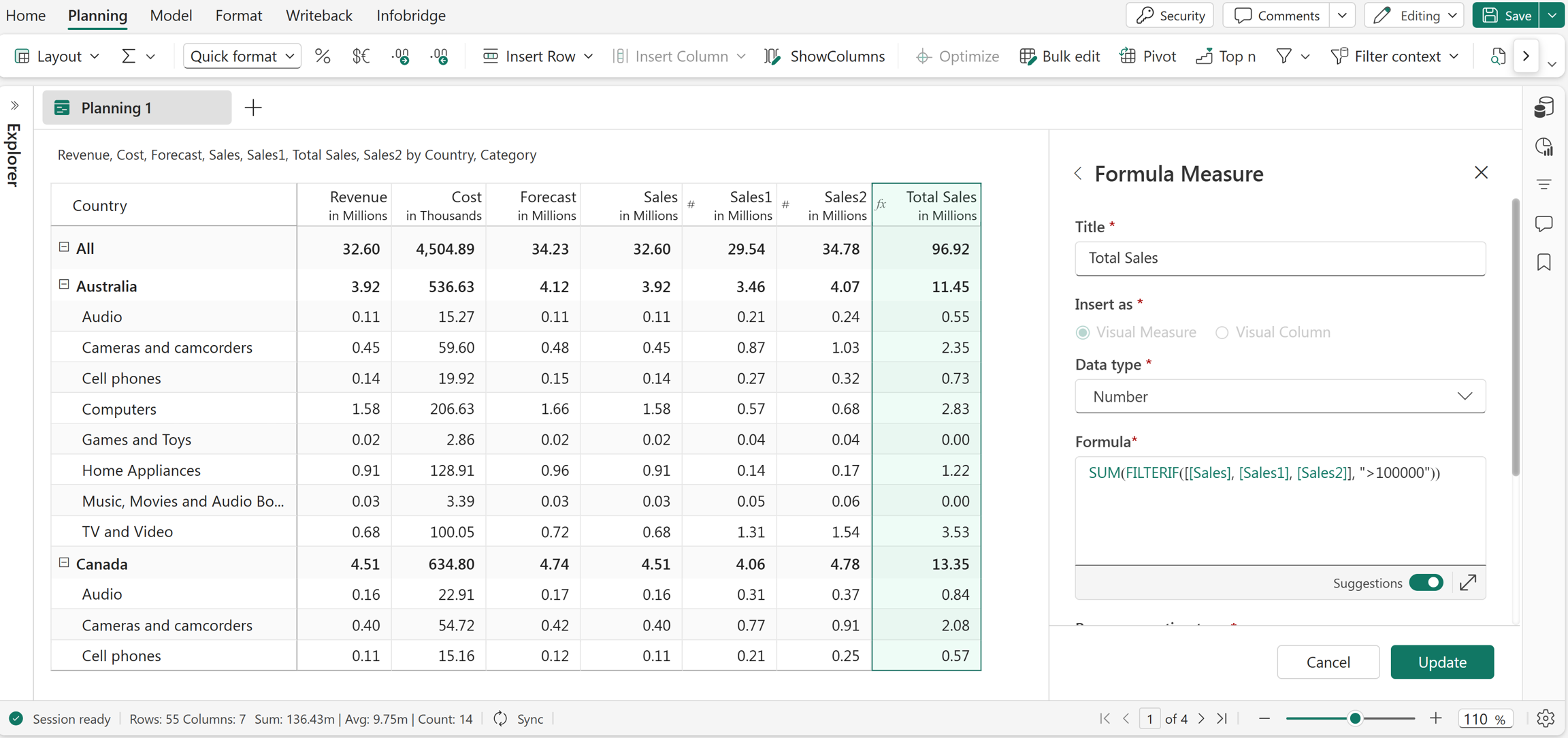
Task: Click the export document icon in toolbar
Action: point(1497,56)
